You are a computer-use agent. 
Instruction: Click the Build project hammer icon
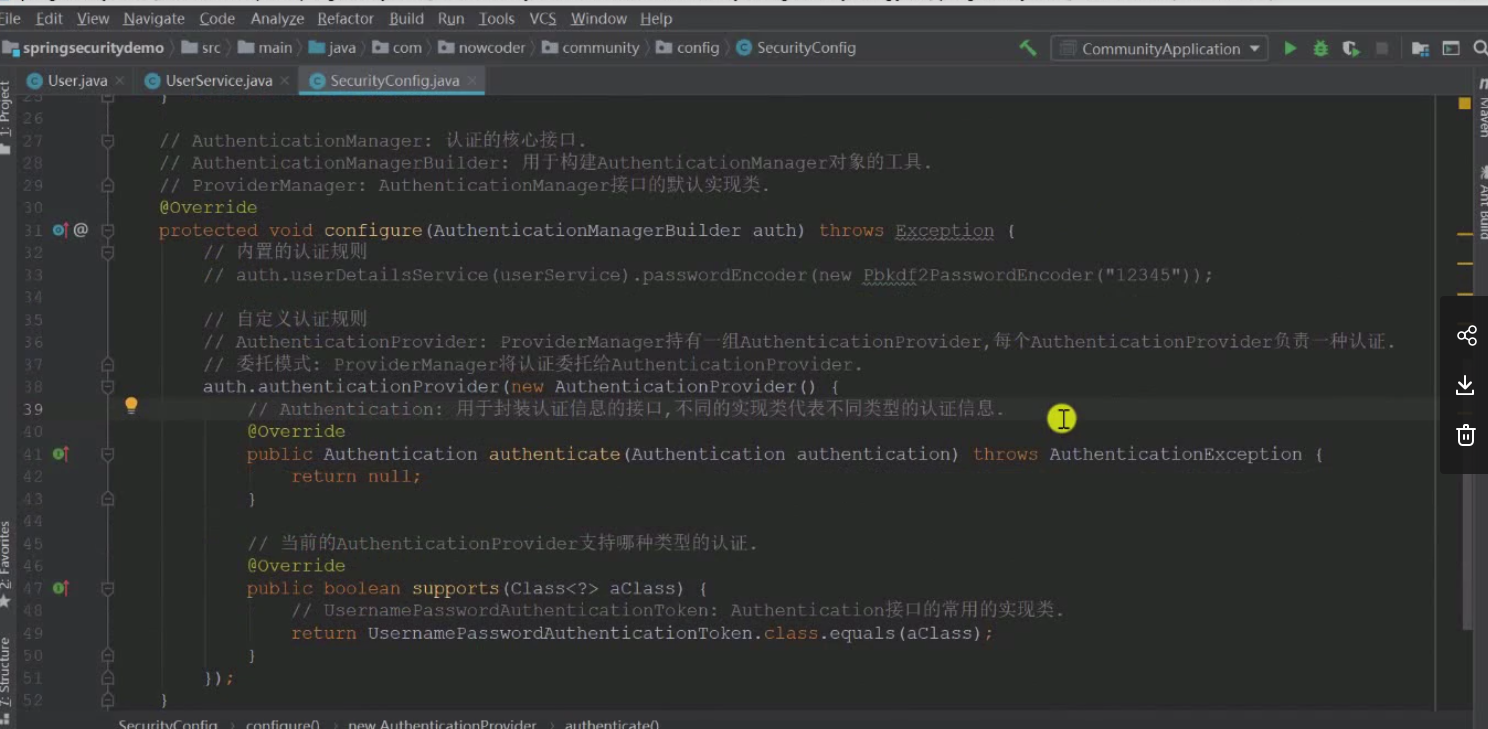pyautogui.click(x=1027, y=48)
